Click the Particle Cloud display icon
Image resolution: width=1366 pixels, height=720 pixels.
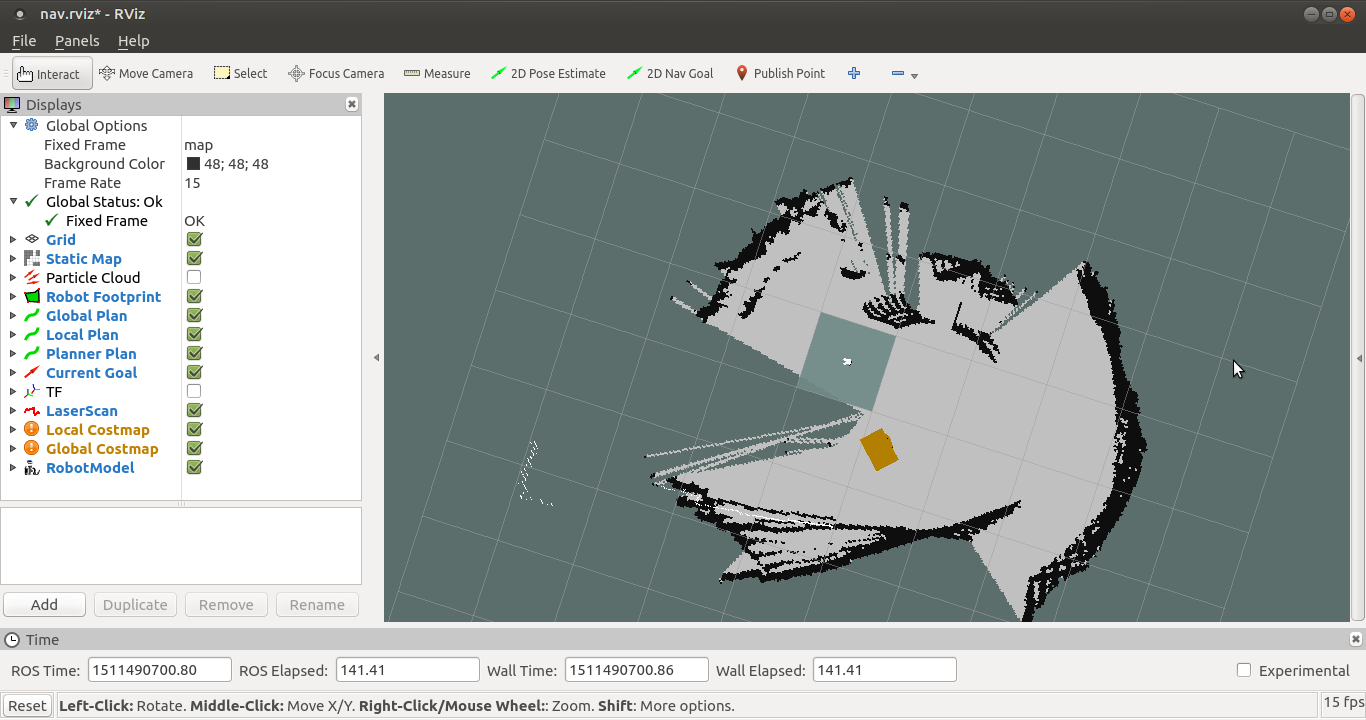pyautogui.click(x=31, y=277)
